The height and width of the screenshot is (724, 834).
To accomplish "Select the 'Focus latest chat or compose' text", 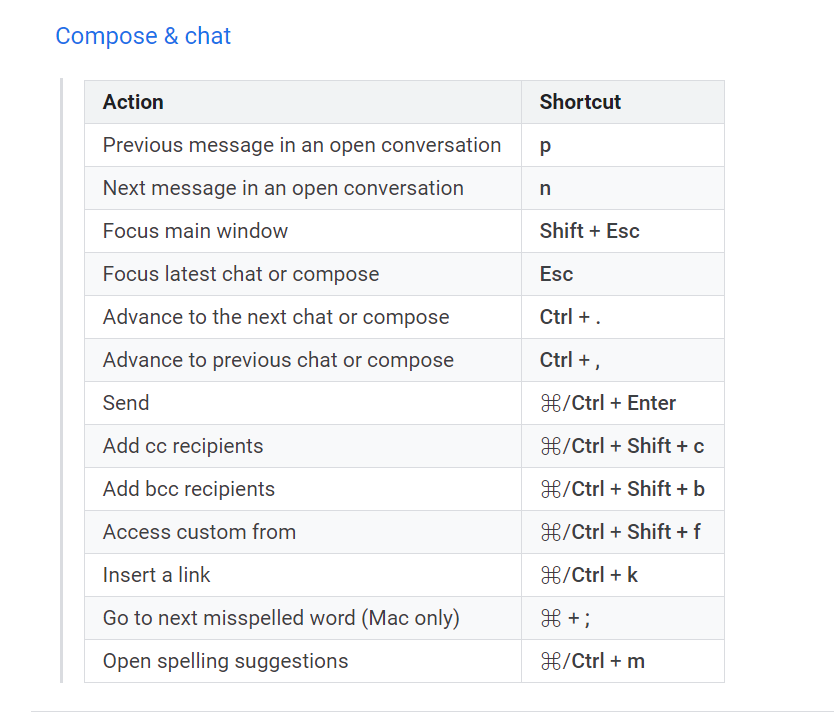I will coord(241,274).
